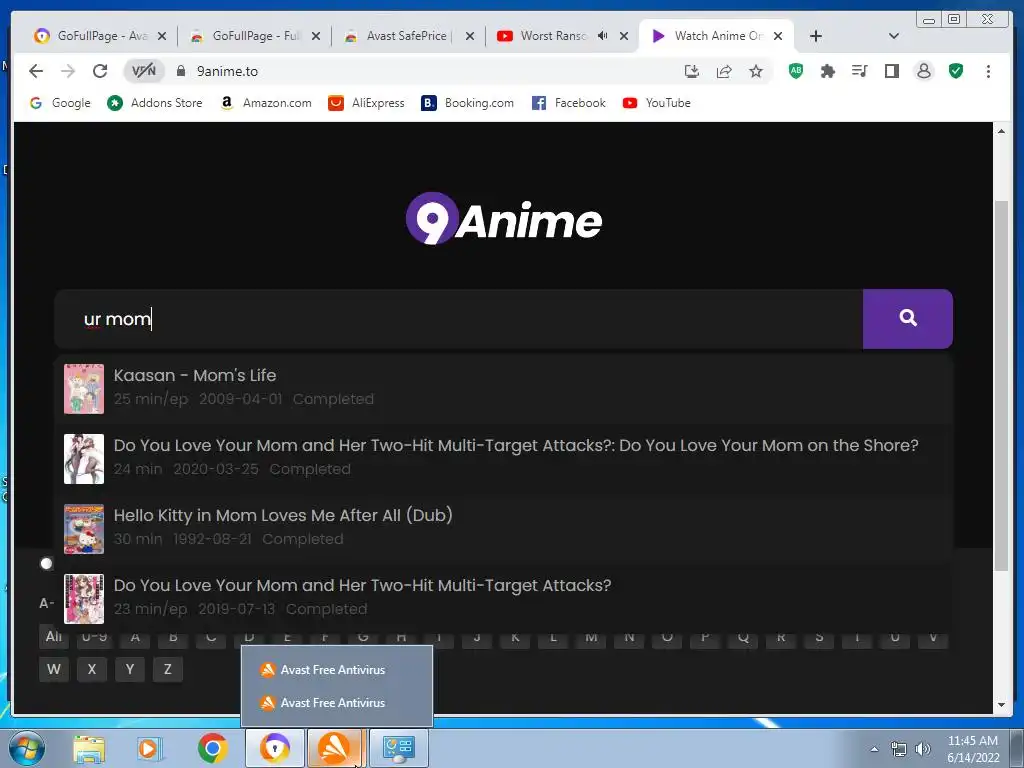Filter anime list by letter W
This screenshot has height=768, width=1024.
pyautogui.click(x=54, y=669)
